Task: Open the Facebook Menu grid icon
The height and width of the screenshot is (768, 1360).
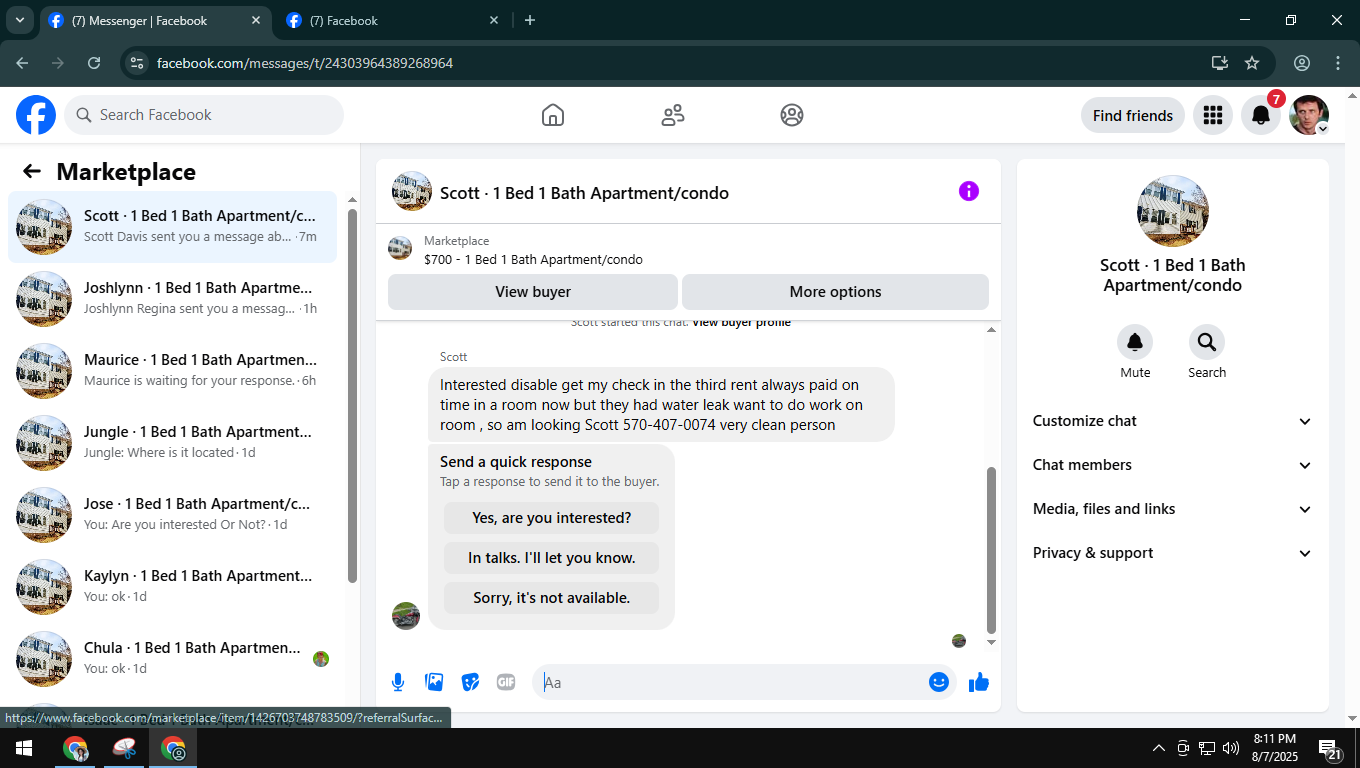Action: coord(1213,116)
